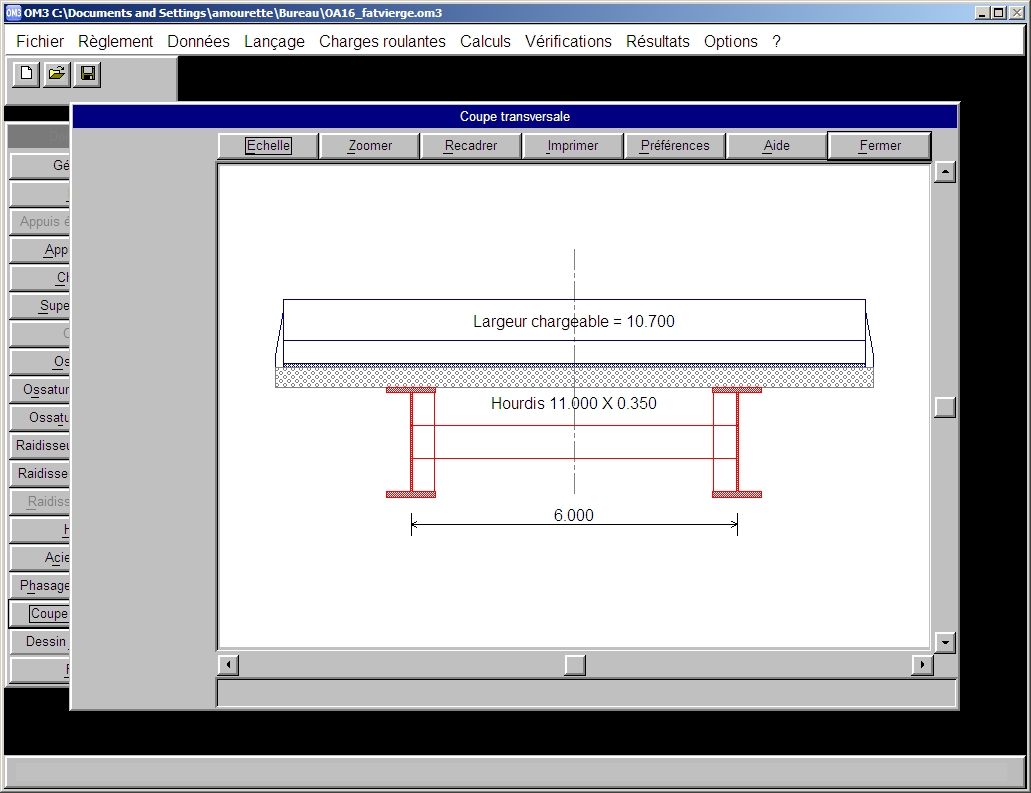The width and height of the screenshot is (1031, 793).
Task: Click the horizontal scrollbar left arrow
Action: (x=228, y=665)
